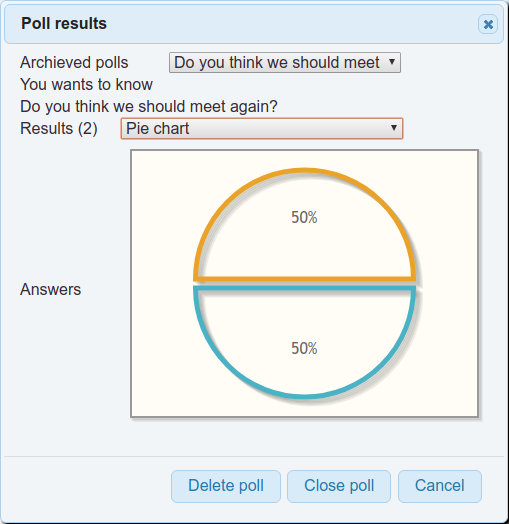
Task: Click the Delete poll button
Action: pyautogui.click(x=226, y=486)
